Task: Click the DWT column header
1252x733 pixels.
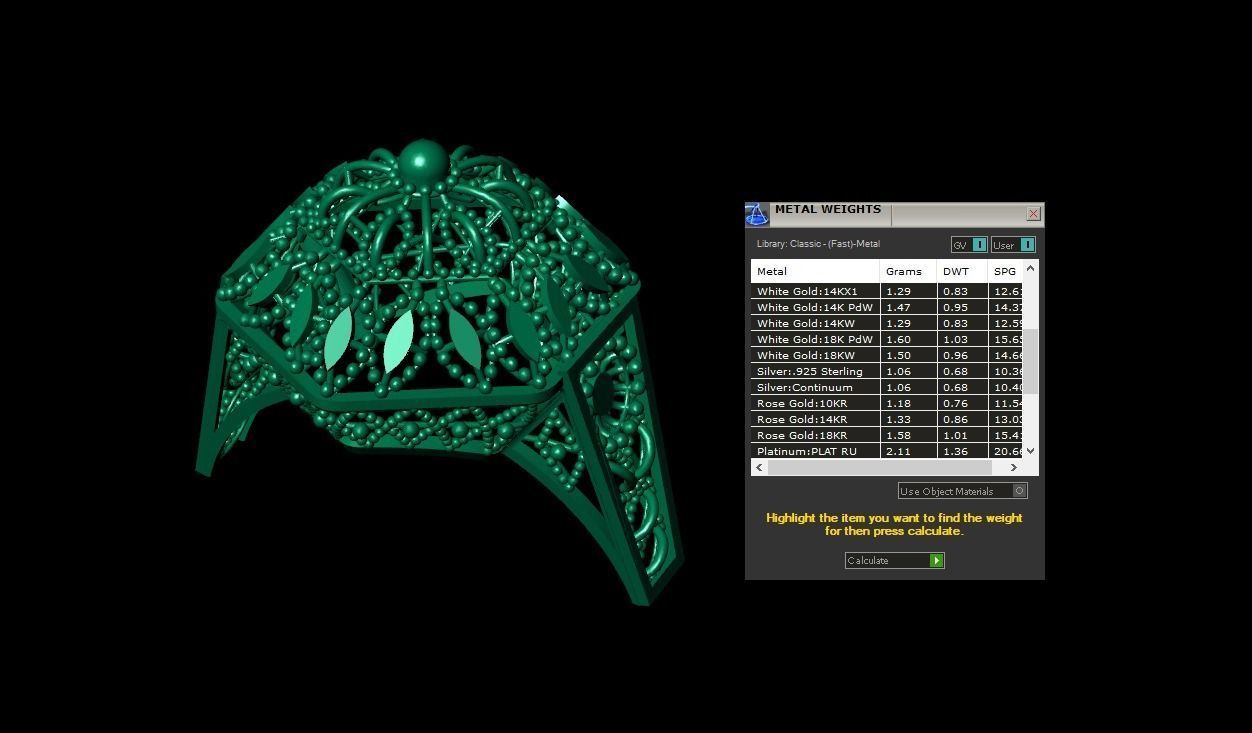Action: (x=962, y=271)
